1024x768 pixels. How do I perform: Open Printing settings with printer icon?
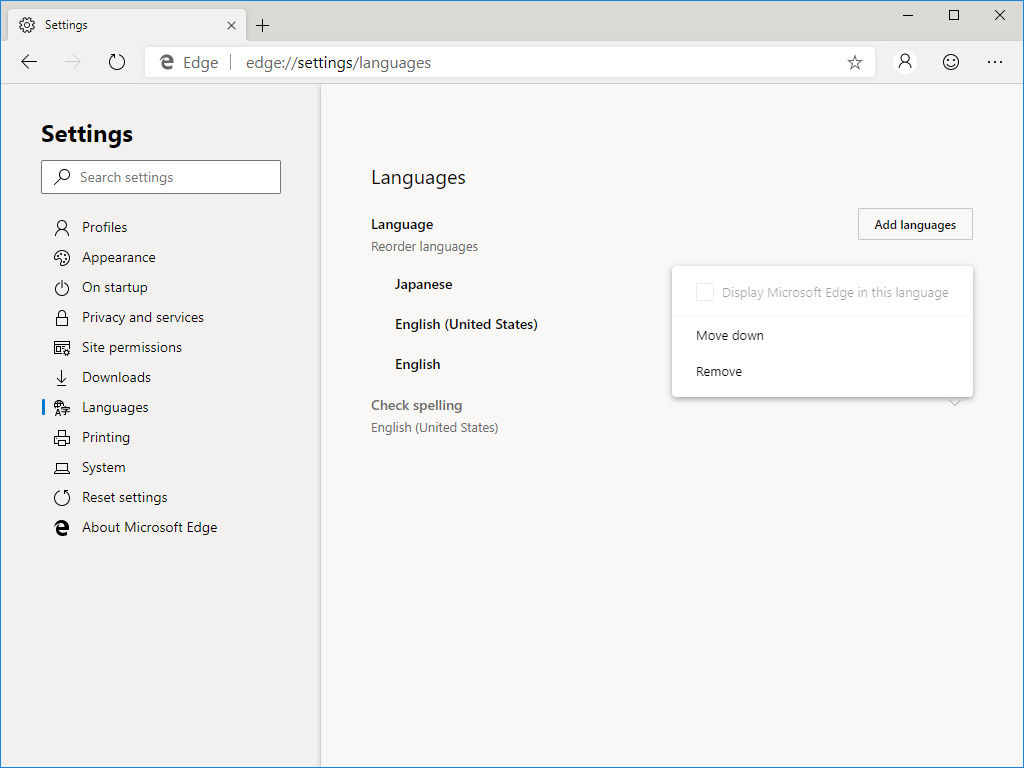tap(62, 437)
